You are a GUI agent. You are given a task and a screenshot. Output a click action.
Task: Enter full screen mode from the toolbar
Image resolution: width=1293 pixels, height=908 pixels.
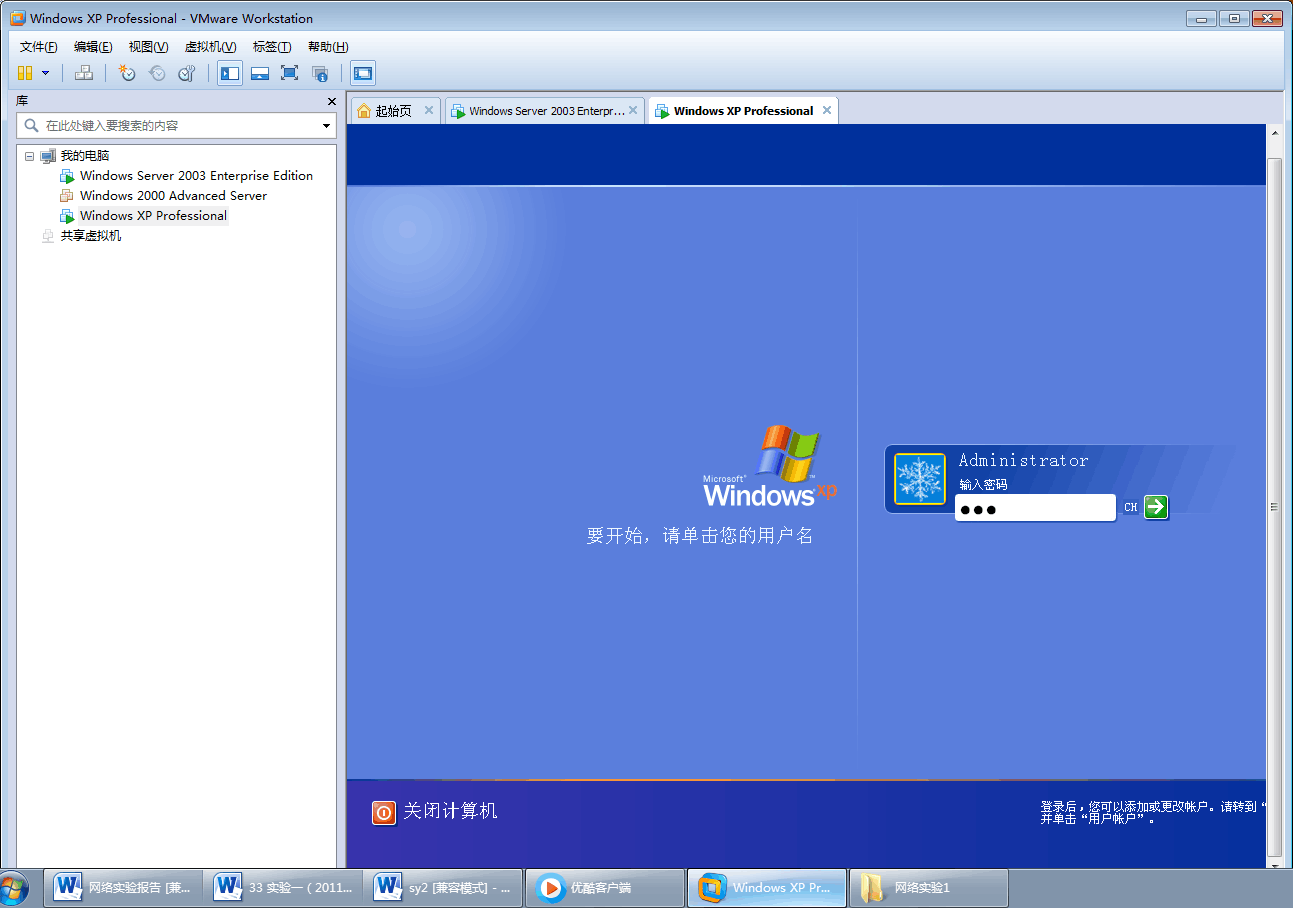point(289,73)
